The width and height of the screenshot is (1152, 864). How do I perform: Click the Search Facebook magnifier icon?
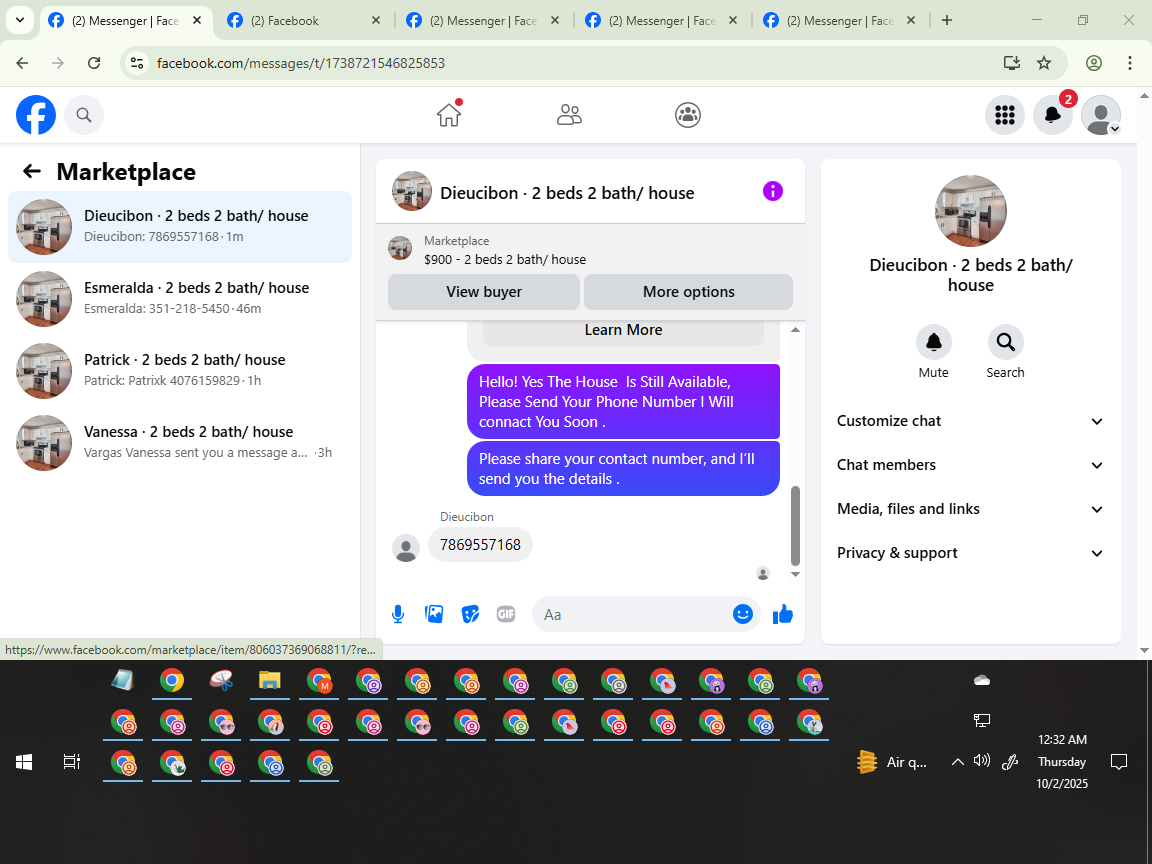84,115
